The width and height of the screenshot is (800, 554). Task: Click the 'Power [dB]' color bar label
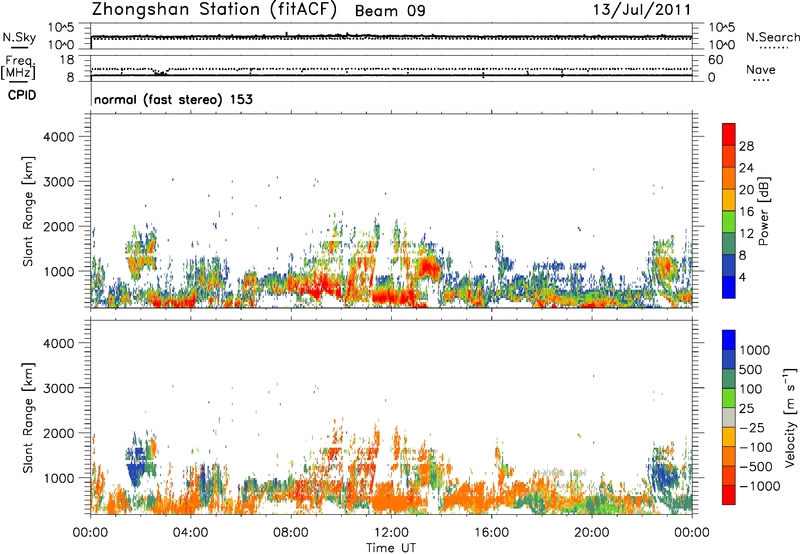point(763,211)
